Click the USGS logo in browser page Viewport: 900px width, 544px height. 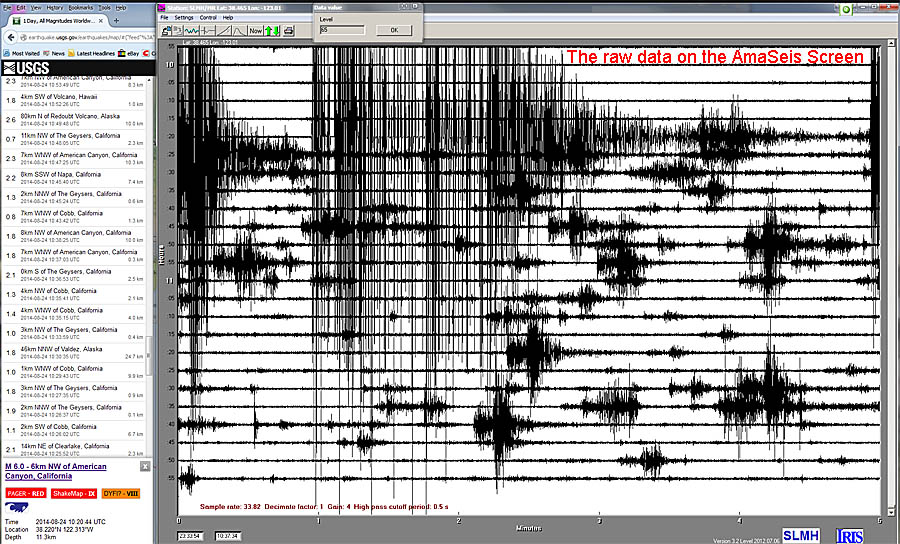pos(26,68)
